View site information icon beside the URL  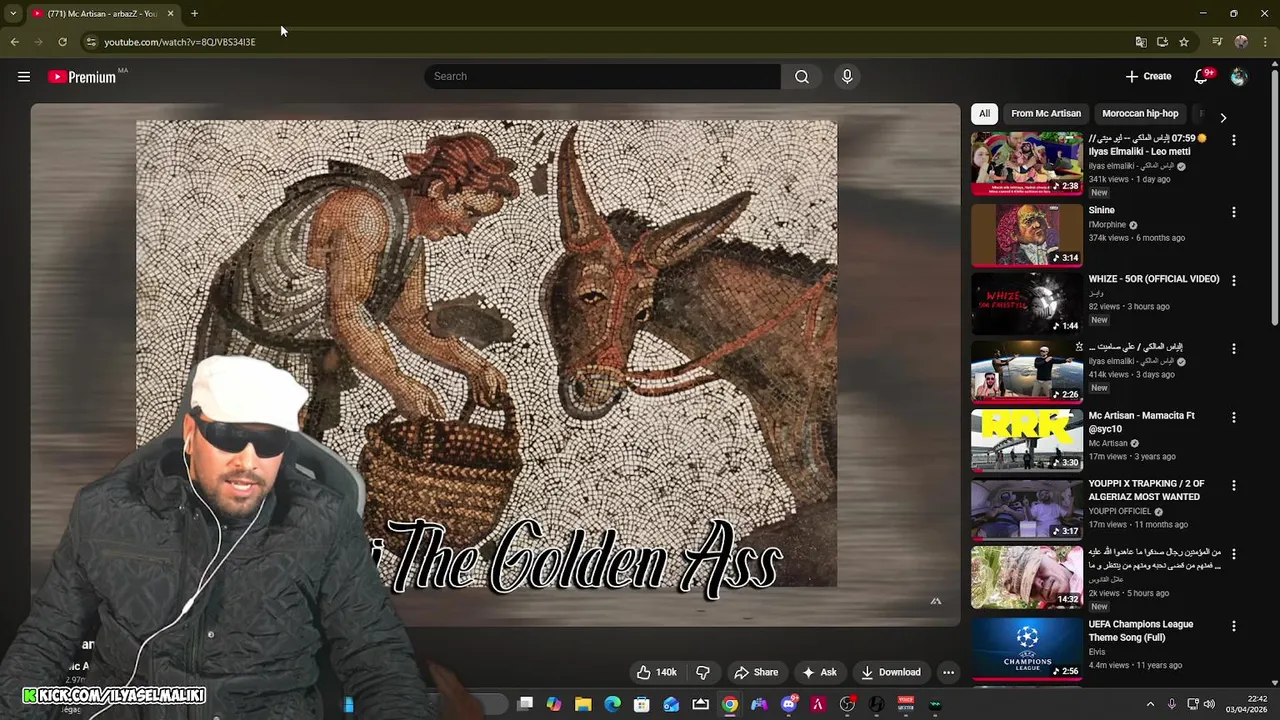tap(90, 42)
